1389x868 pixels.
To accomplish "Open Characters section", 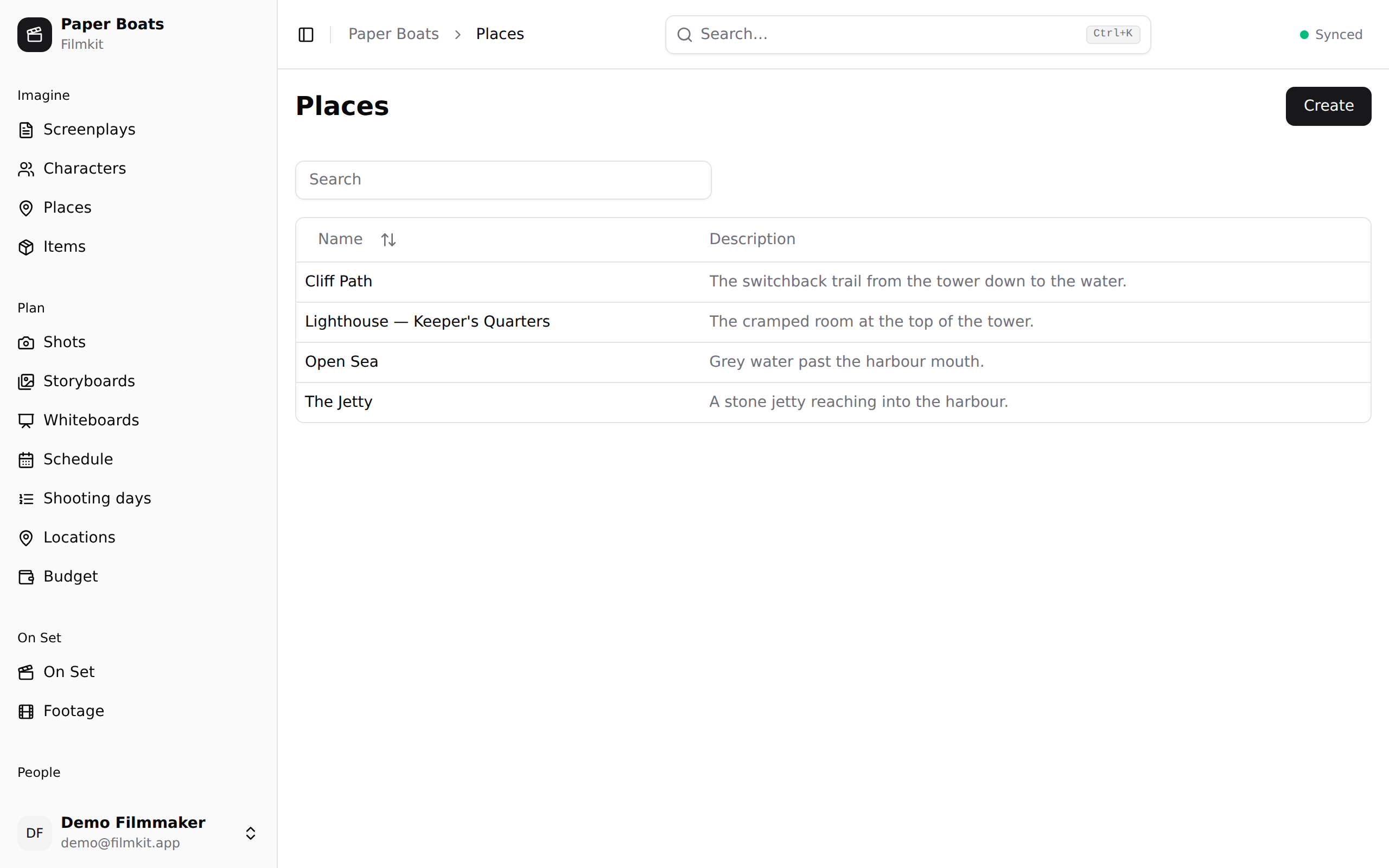I will [138, 169].
